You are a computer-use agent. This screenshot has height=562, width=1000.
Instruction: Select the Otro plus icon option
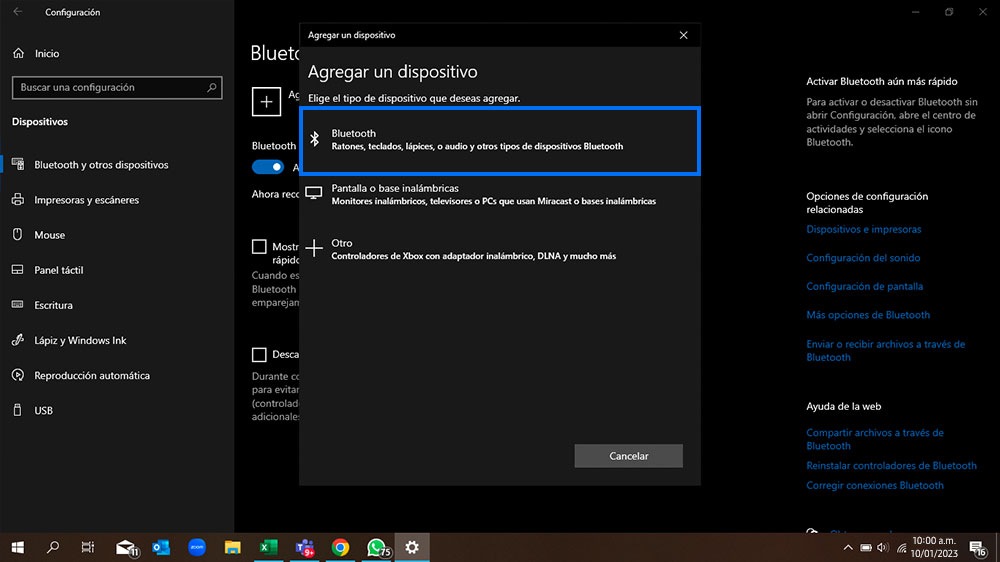pyautogui.click(x=315, y=249)
